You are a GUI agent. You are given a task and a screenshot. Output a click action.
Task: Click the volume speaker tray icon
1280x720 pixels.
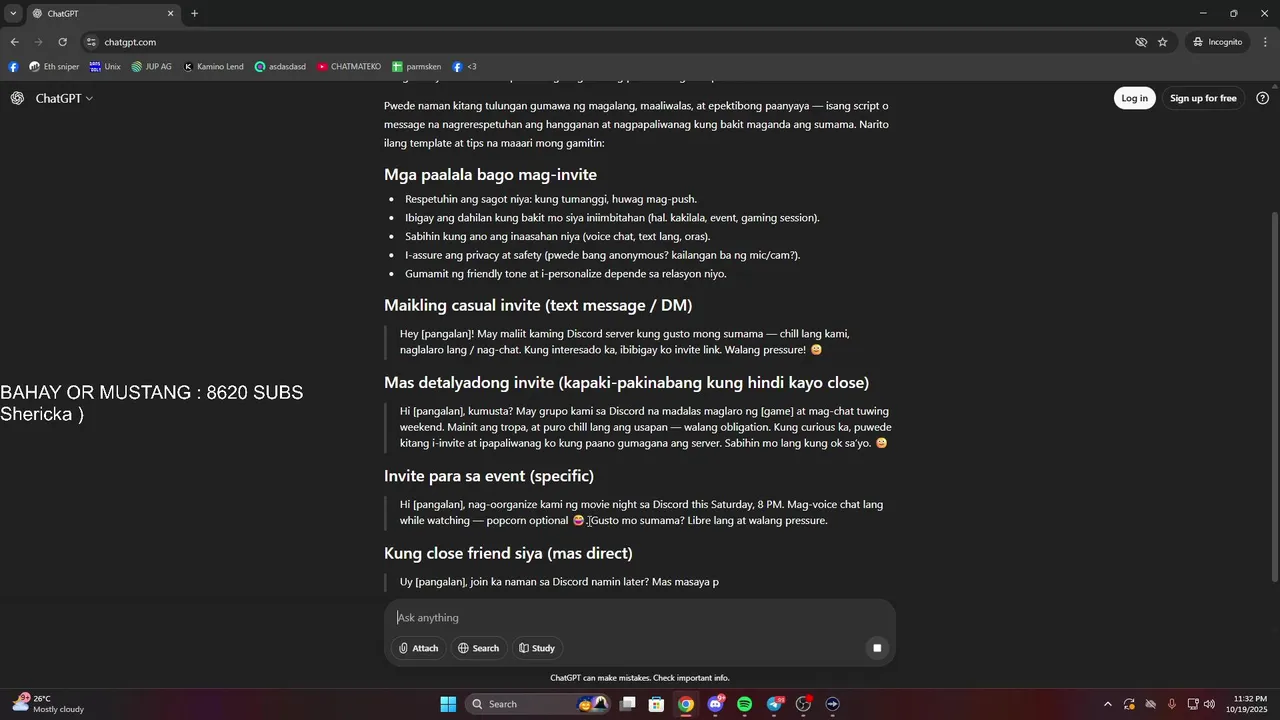pos(1210,704)
